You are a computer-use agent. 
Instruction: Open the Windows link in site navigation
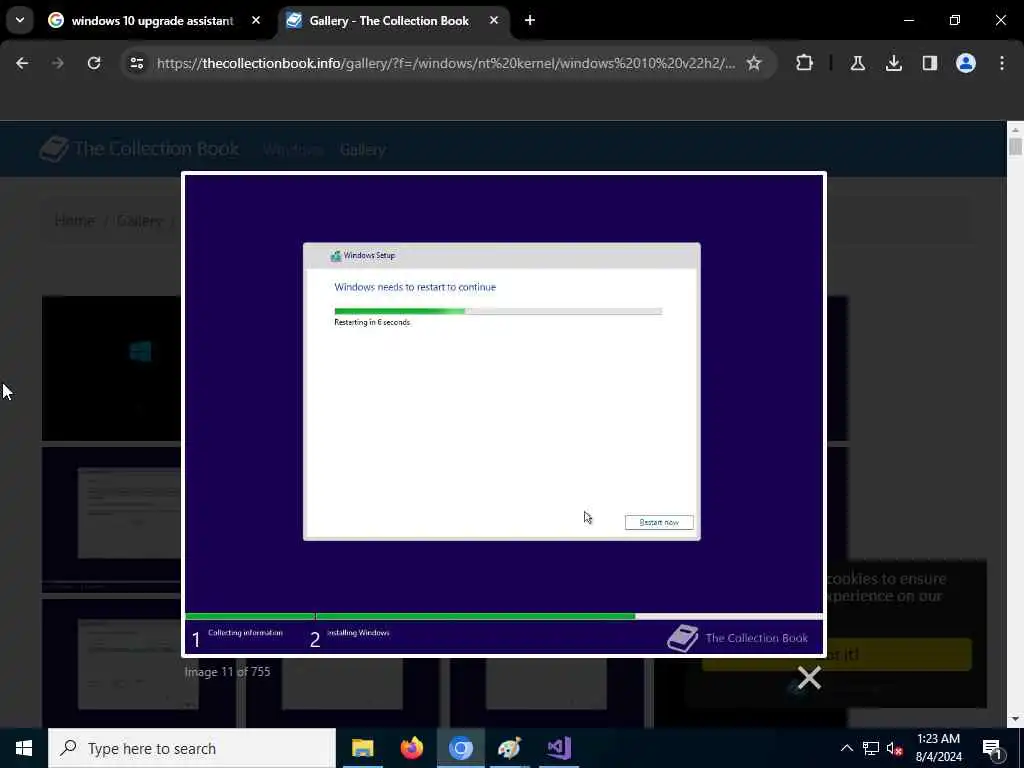(293, 150)
